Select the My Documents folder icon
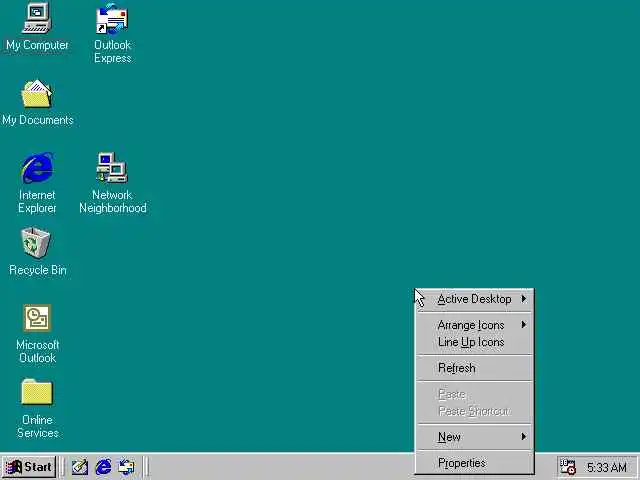Viewport: 640px width, 480px height. (37, 93)
